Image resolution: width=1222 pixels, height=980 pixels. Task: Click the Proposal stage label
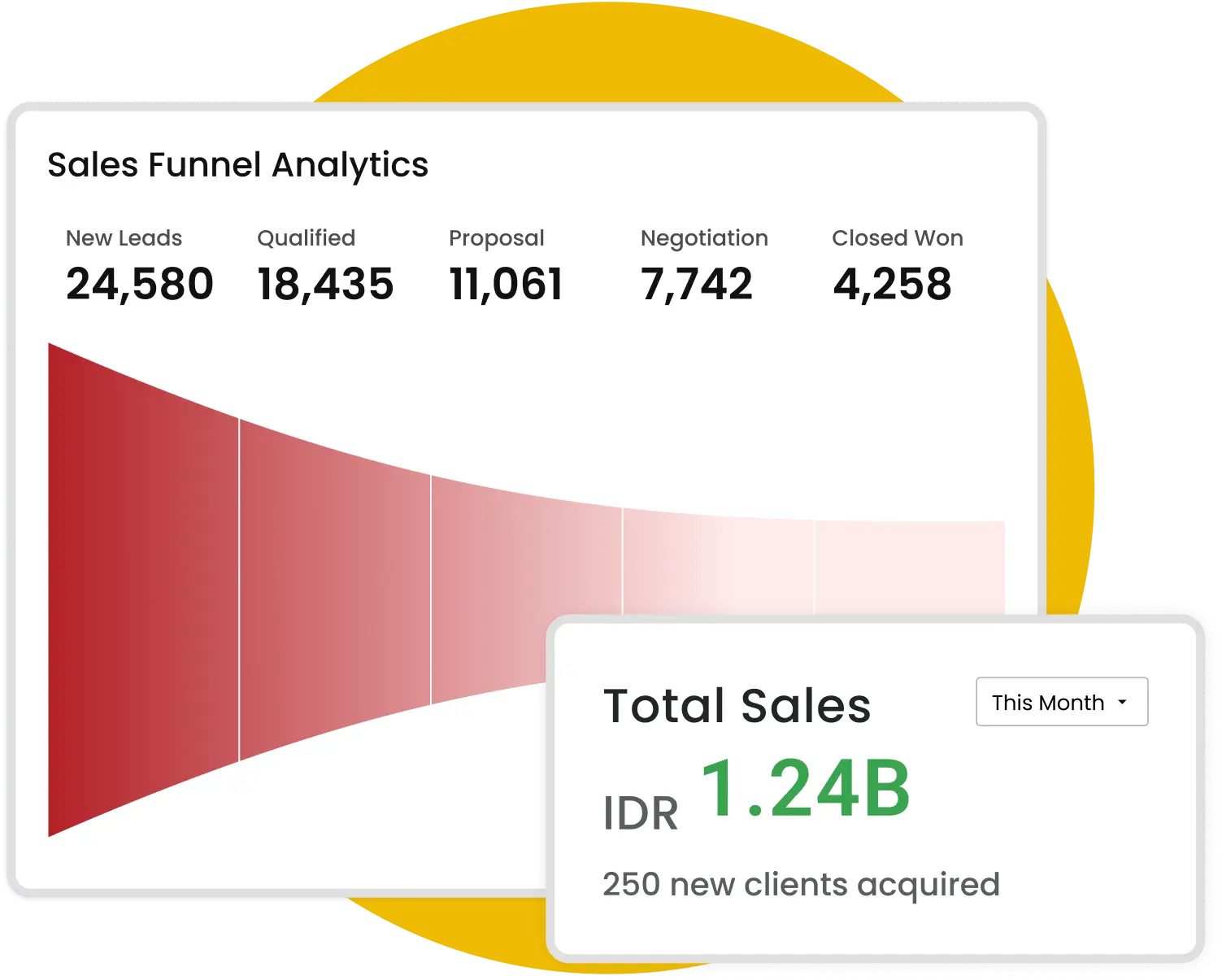click(496, 238)
